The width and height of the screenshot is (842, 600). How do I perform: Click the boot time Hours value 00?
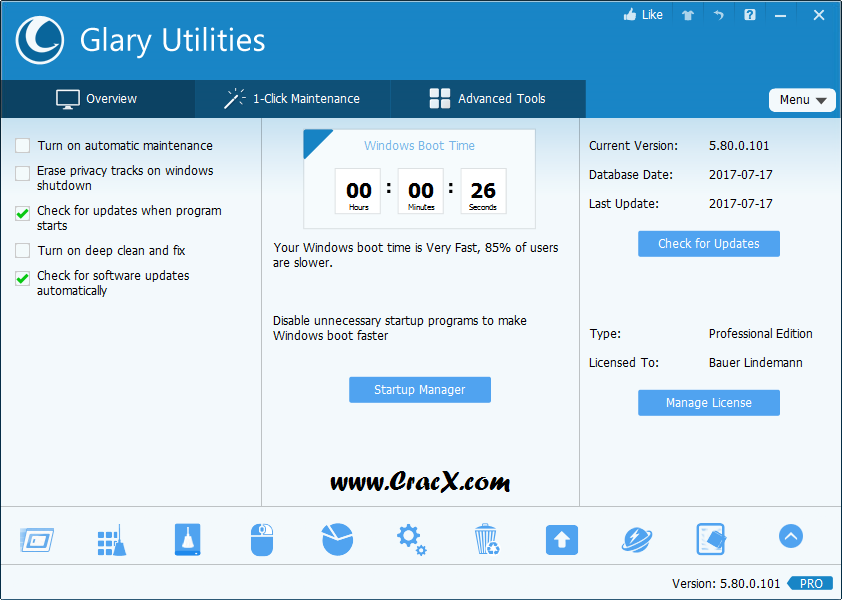(x=358, y=191)
